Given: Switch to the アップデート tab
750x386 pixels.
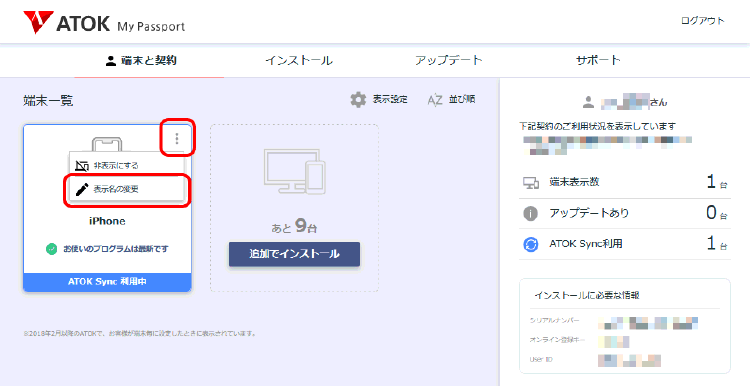Looking at the screenshot, I should [x=449, y=61].
